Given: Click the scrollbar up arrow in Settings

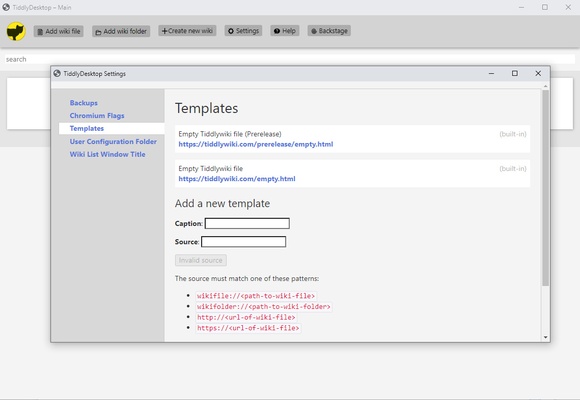Looking at the screenshot, I should (x=545, y=86).
